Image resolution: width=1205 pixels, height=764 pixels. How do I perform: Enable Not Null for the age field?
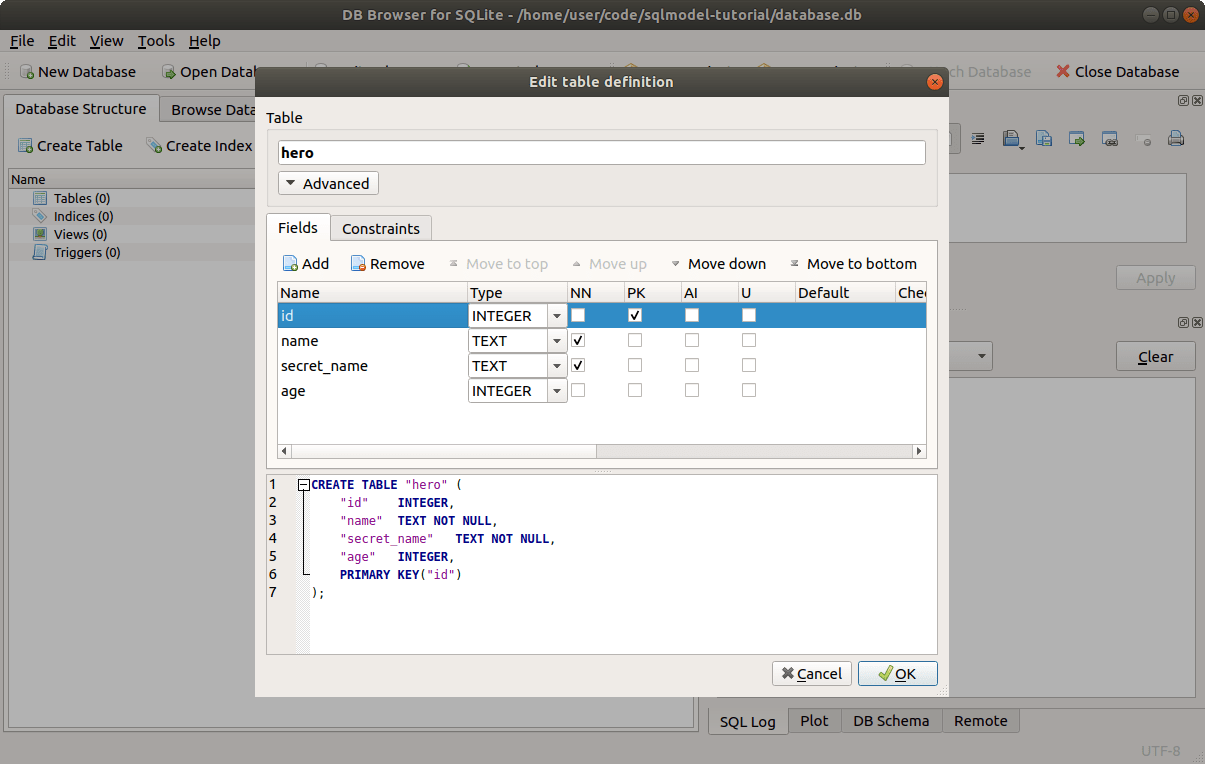coord(577,390)
